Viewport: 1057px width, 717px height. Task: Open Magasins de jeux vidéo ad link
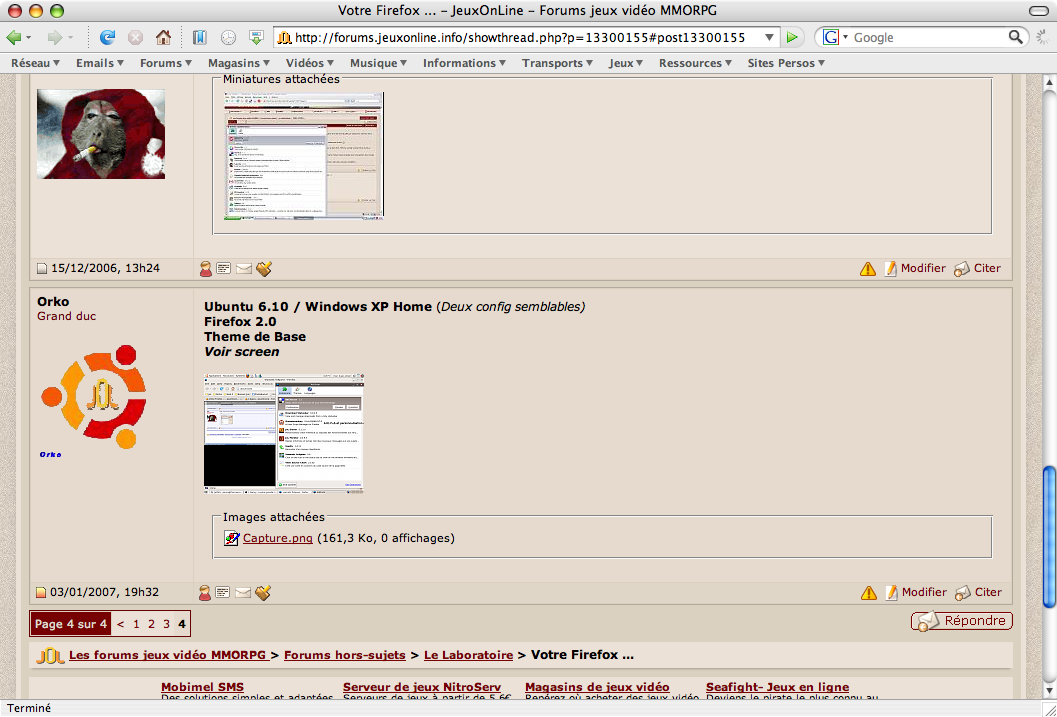coord(597,687)
